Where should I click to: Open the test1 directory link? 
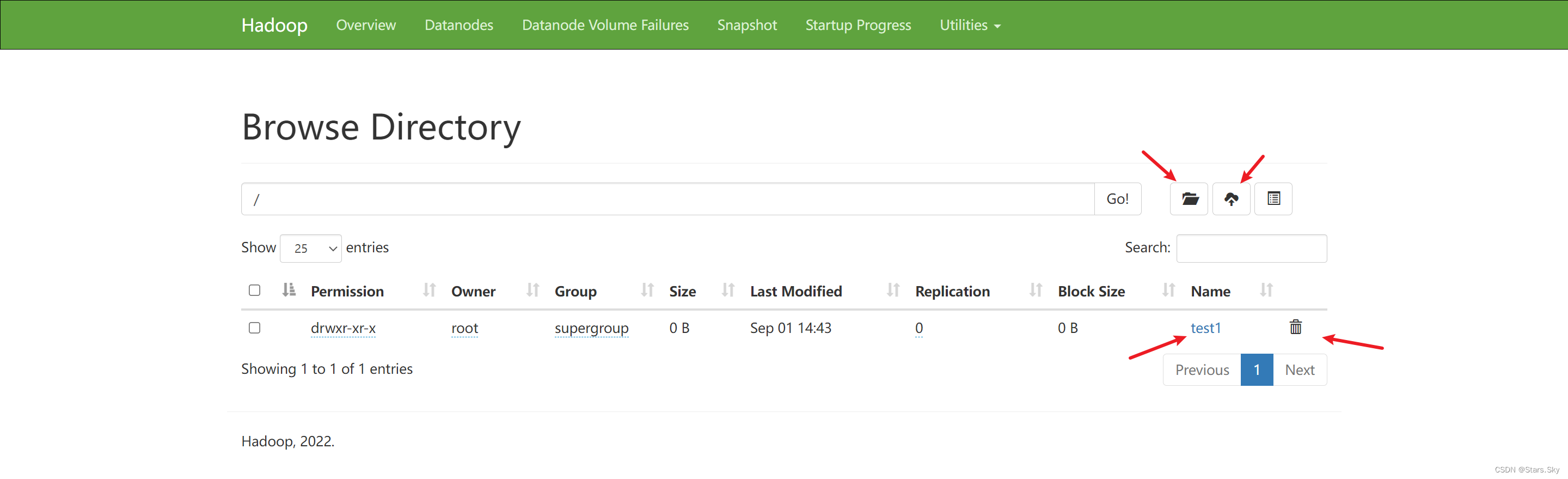pos(1205,328)
